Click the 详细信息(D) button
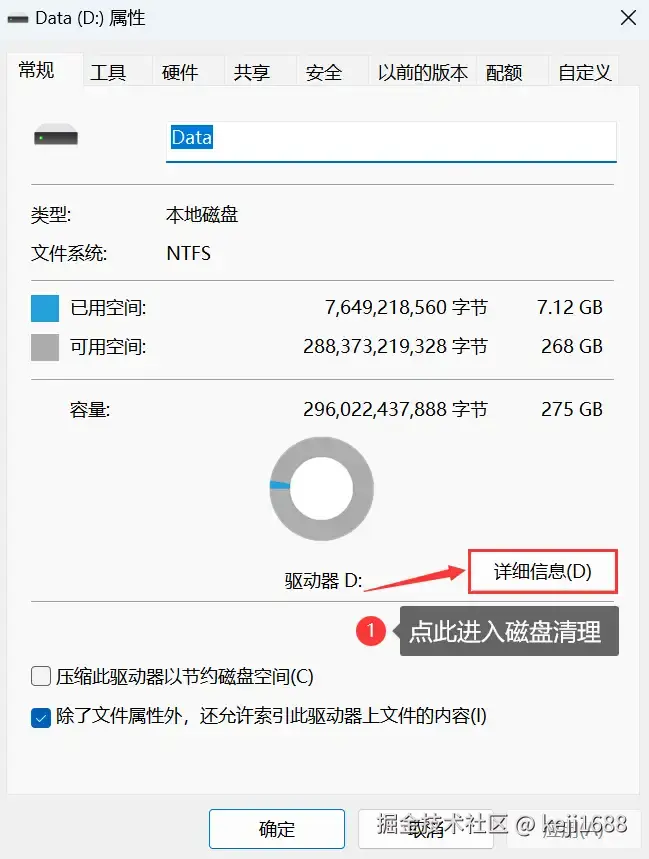 tap(543, 571)
